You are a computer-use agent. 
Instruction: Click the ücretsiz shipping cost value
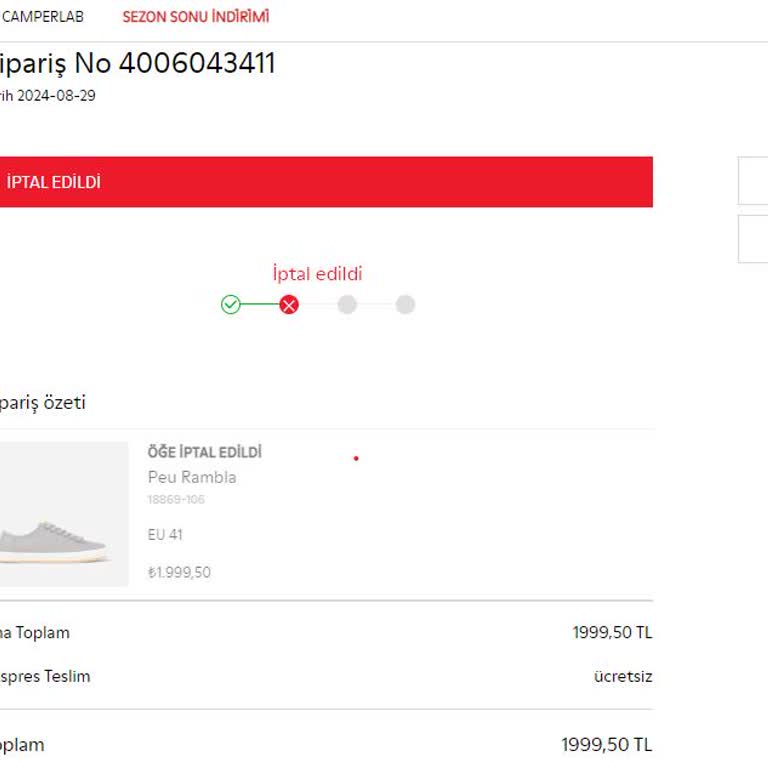(622, 676)
